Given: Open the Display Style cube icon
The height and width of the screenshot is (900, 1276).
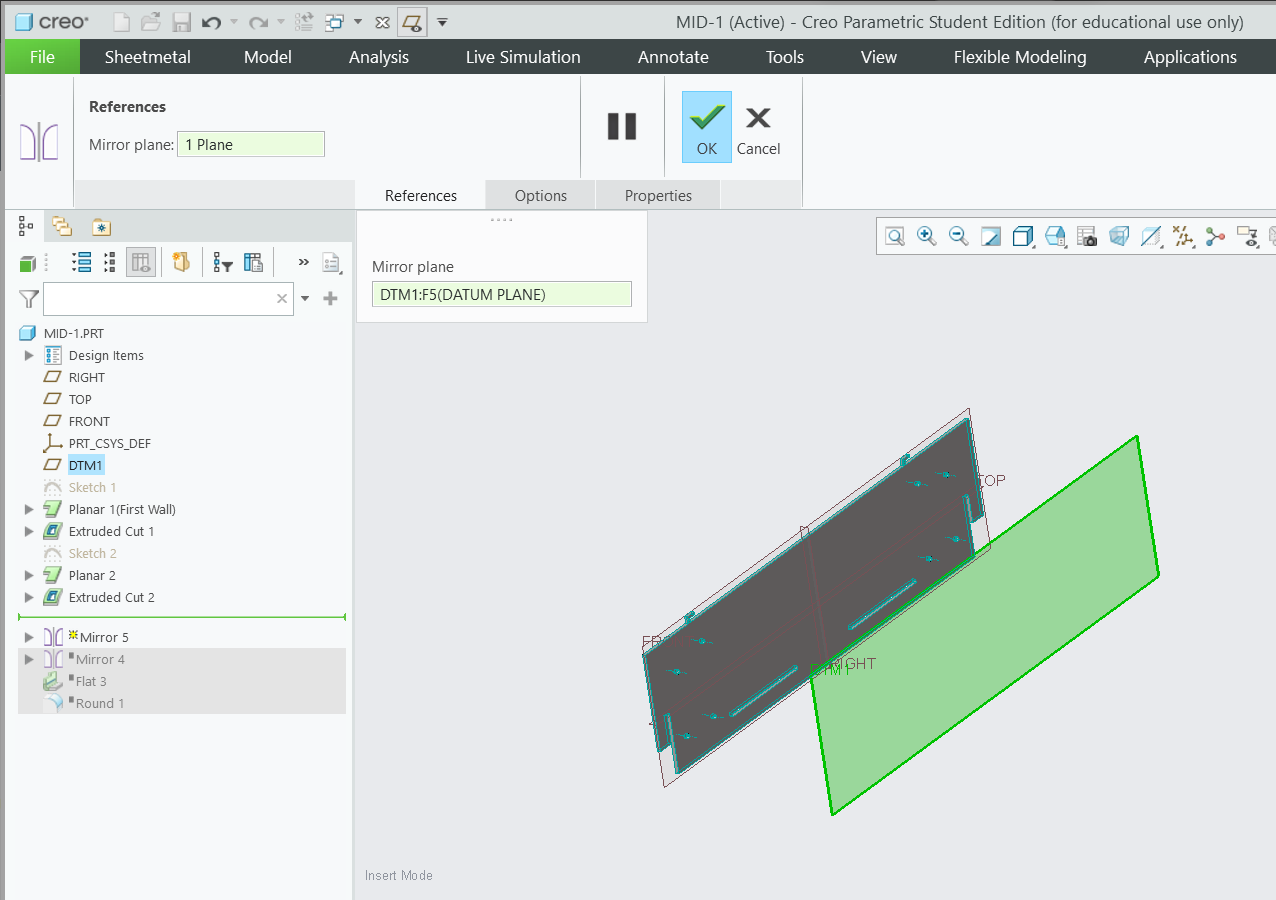Looking at the screenshot, I should click(1023, 236).
